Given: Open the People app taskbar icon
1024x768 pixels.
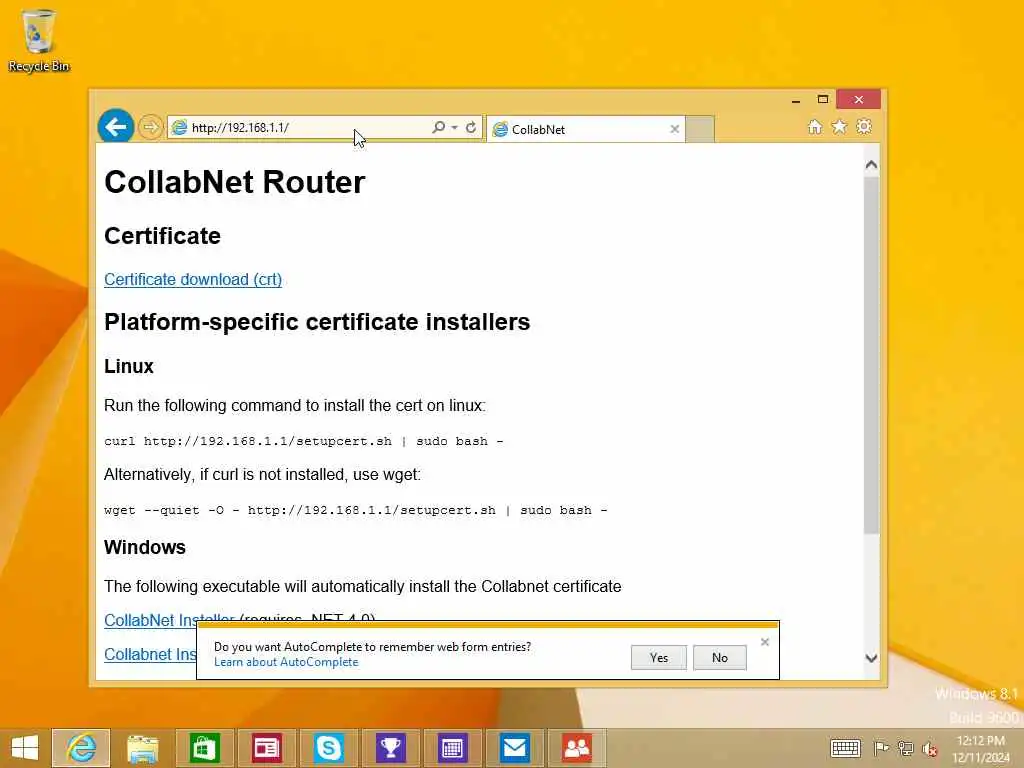Looking at the screenshot, I should pos(577,748).
